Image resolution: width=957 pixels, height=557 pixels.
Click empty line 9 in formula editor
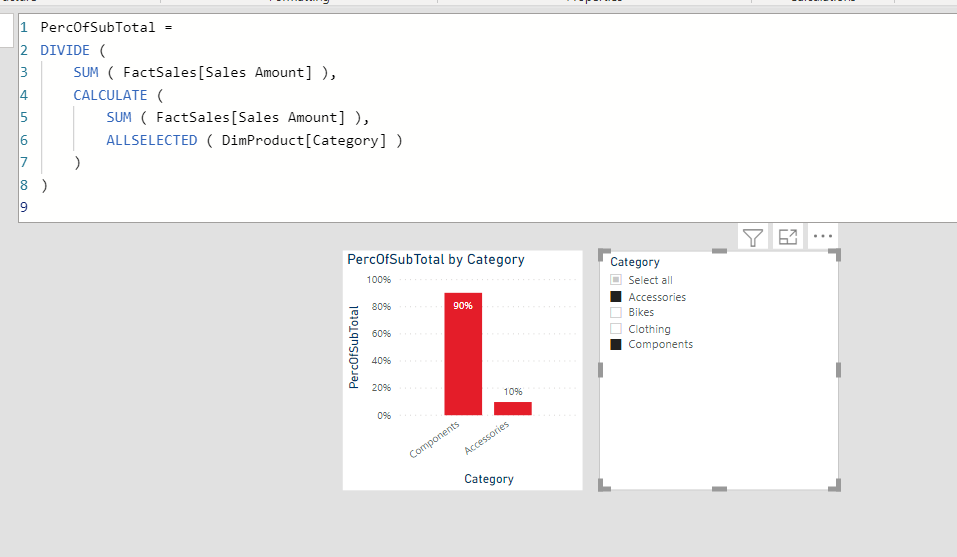pos(488,207)
